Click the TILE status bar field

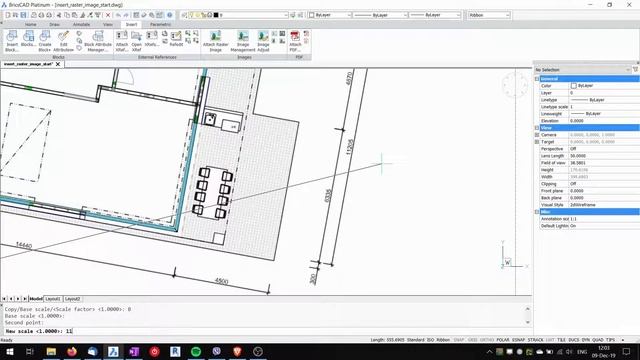coord(561,340)
